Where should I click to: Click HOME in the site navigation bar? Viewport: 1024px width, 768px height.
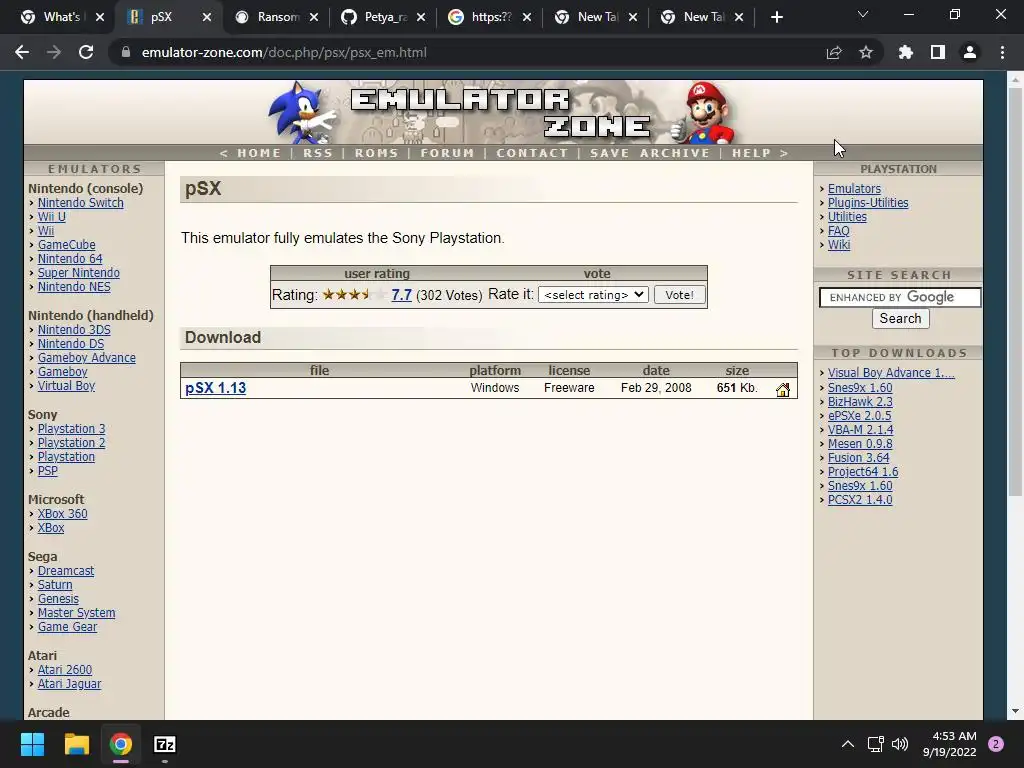(259, 153)
